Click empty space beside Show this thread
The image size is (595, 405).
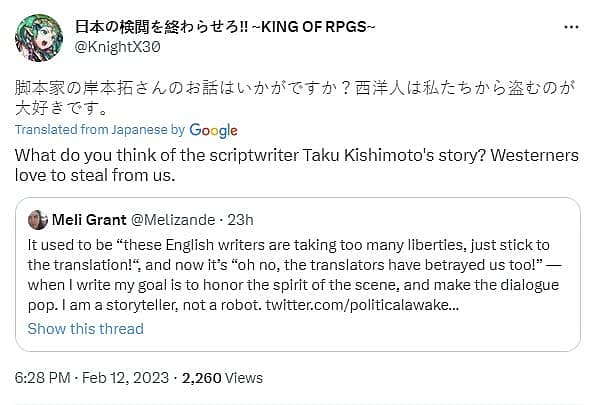360,329
